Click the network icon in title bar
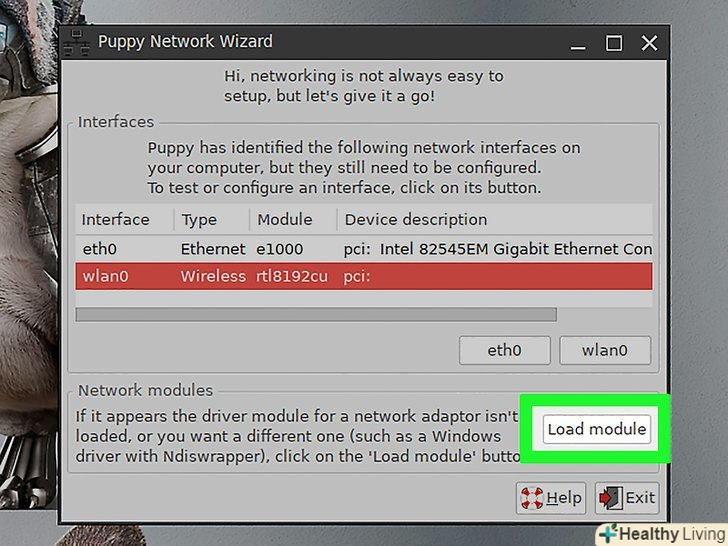Image resolution: width=728 pixels, height=546 pixels. pos(77,43)
